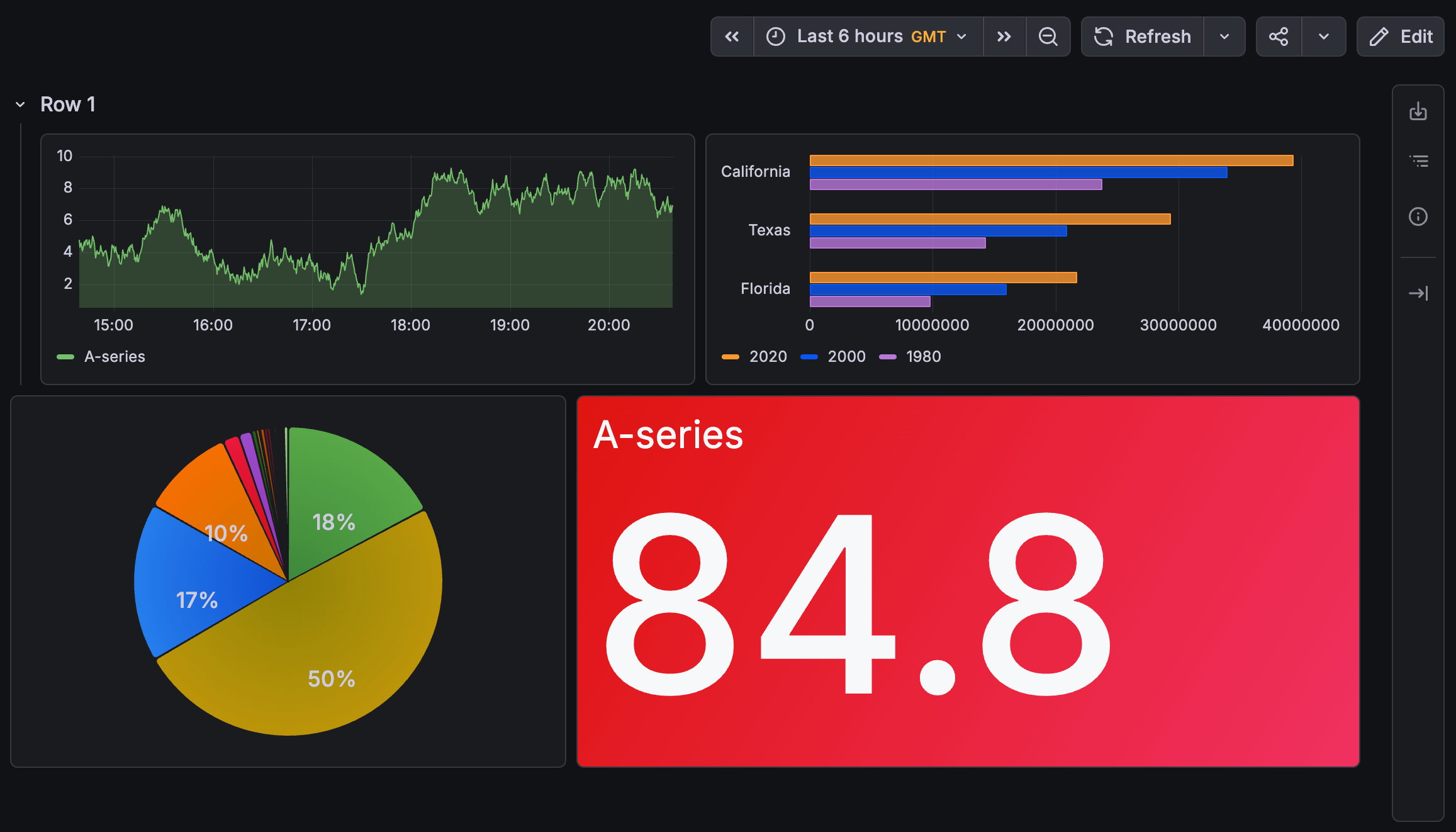Shift time range backward with double-left arrows
This screenshot has width=1456, height=832.
point(732,37)
